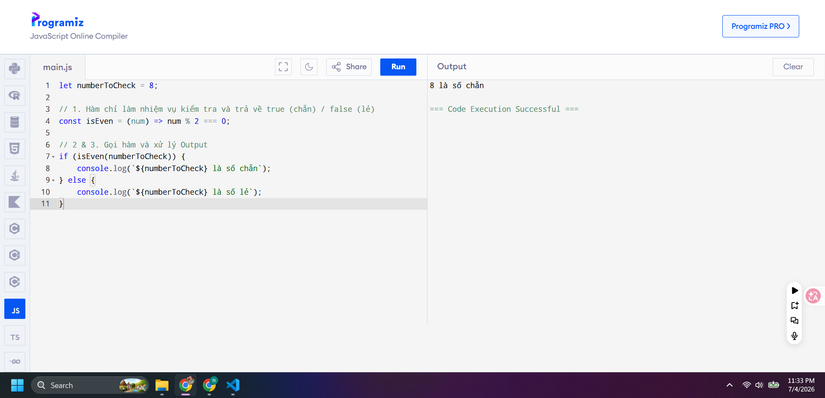Select the R language icon
Screen dimensions: 825x398
tap(15, 95)
